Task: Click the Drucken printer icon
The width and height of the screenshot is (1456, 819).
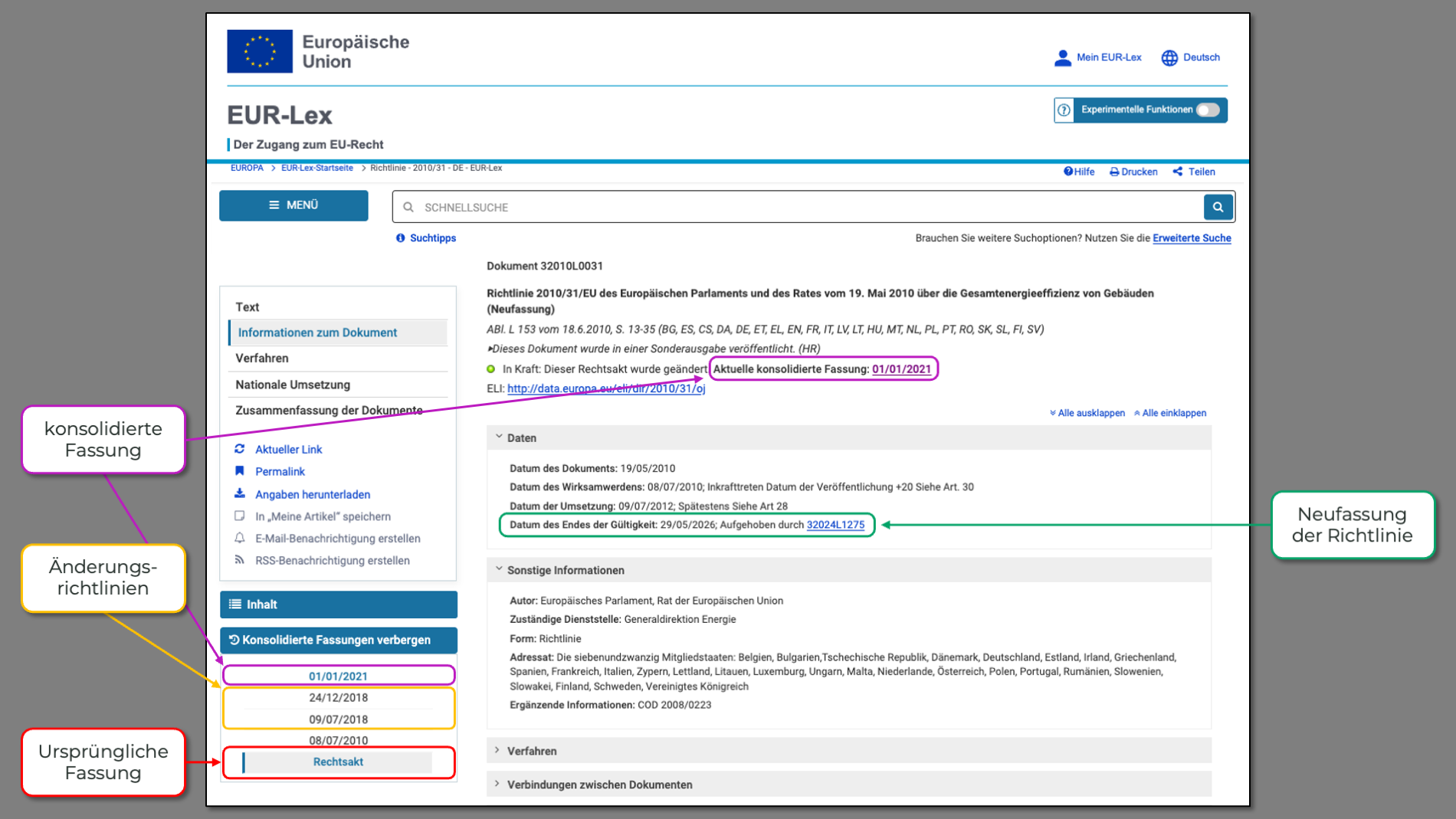Action: click(1114, 172)
